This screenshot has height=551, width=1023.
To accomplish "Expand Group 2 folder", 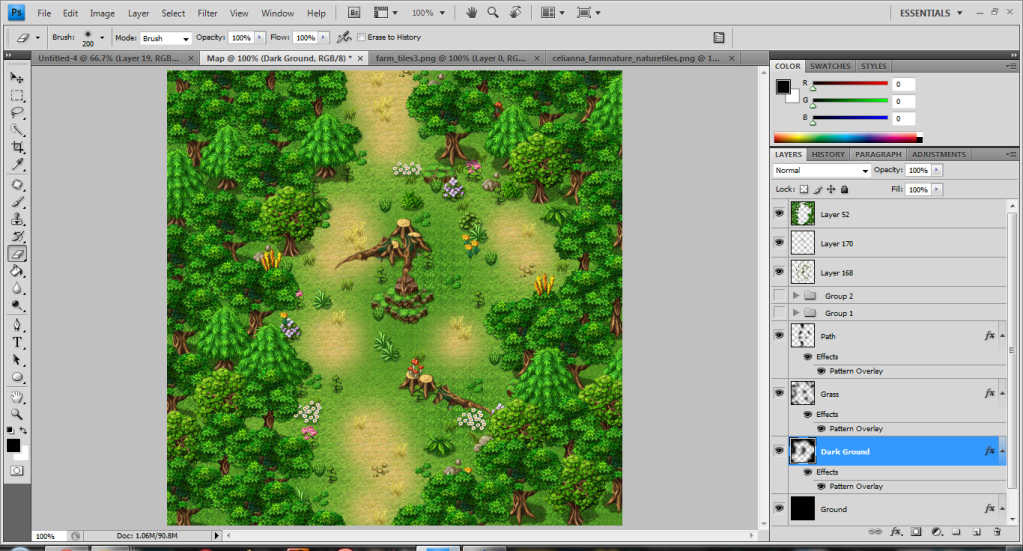I will pos(796,295).
